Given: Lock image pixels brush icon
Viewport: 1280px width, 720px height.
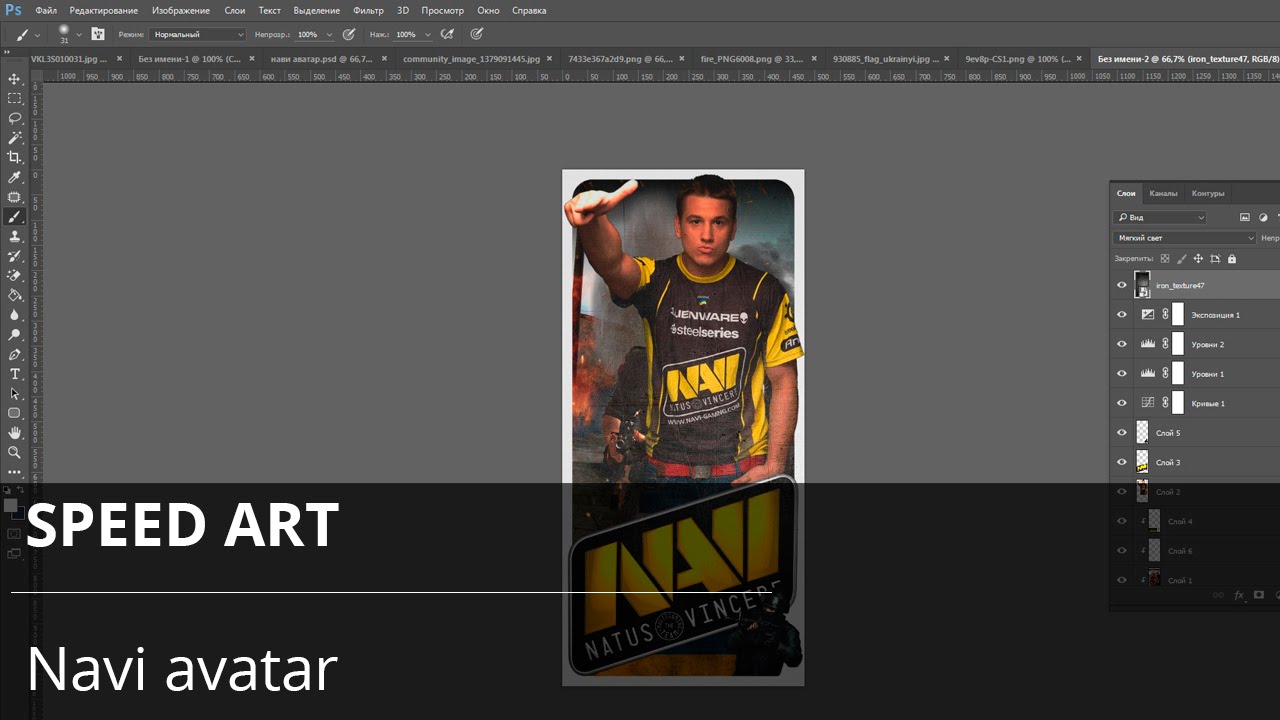Looking at the screenshot, I should (x=1181, y=259).
